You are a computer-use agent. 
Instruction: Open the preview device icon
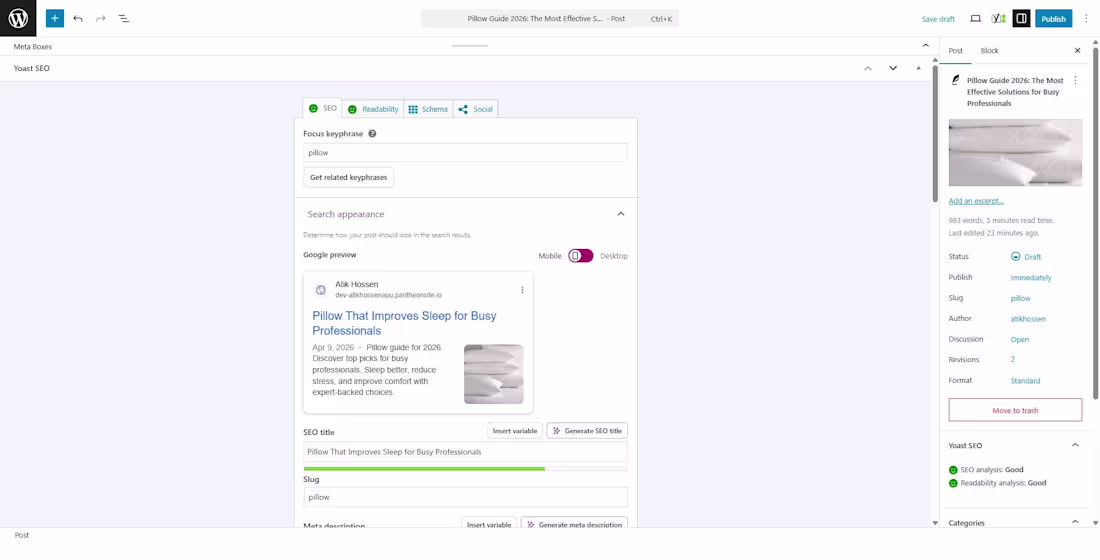(x=975, y=19)
